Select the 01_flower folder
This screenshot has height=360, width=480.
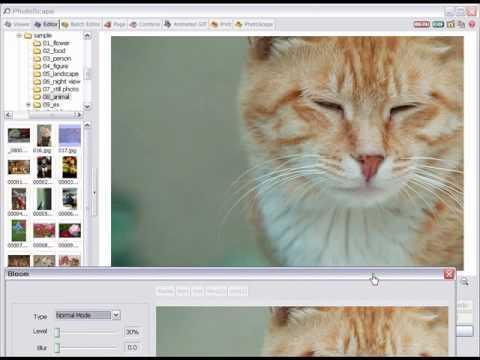pyautogui.click(x=56, y=43)
